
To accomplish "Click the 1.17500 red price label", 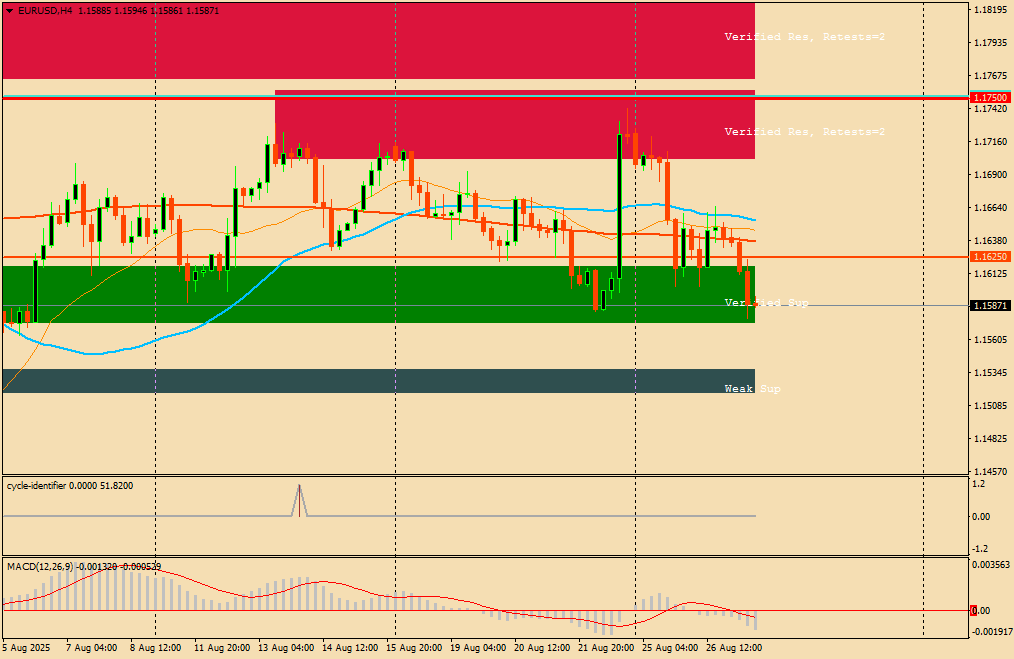I will 990,98.
